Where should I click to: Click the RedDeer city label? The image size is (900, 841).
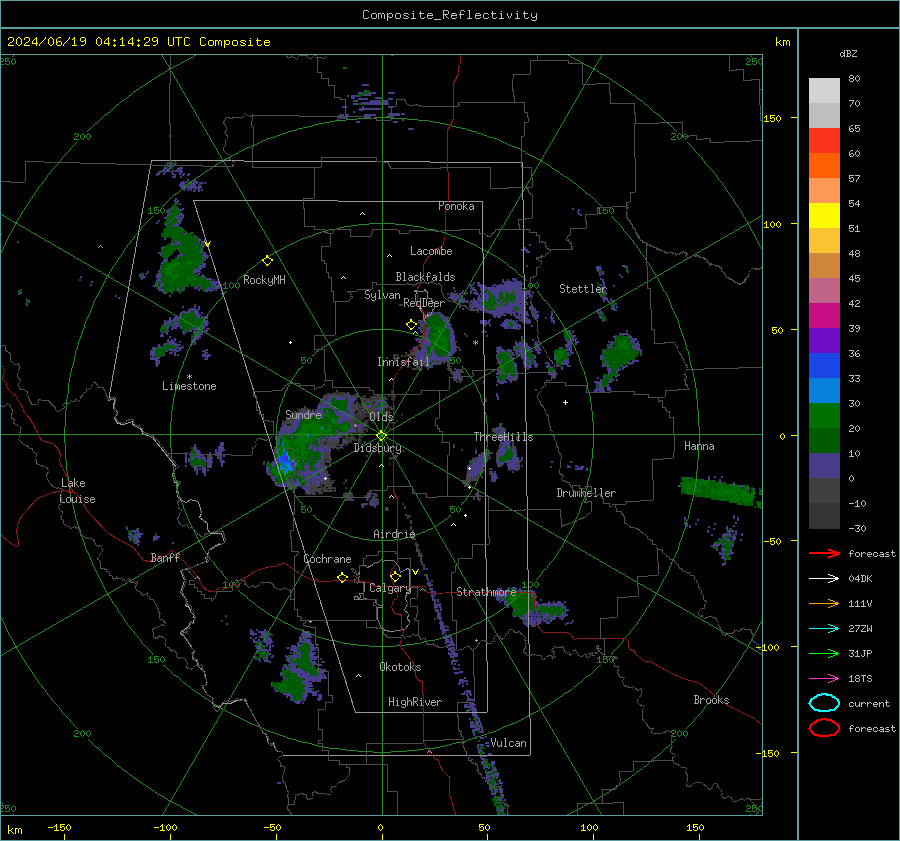coord(424,303)
